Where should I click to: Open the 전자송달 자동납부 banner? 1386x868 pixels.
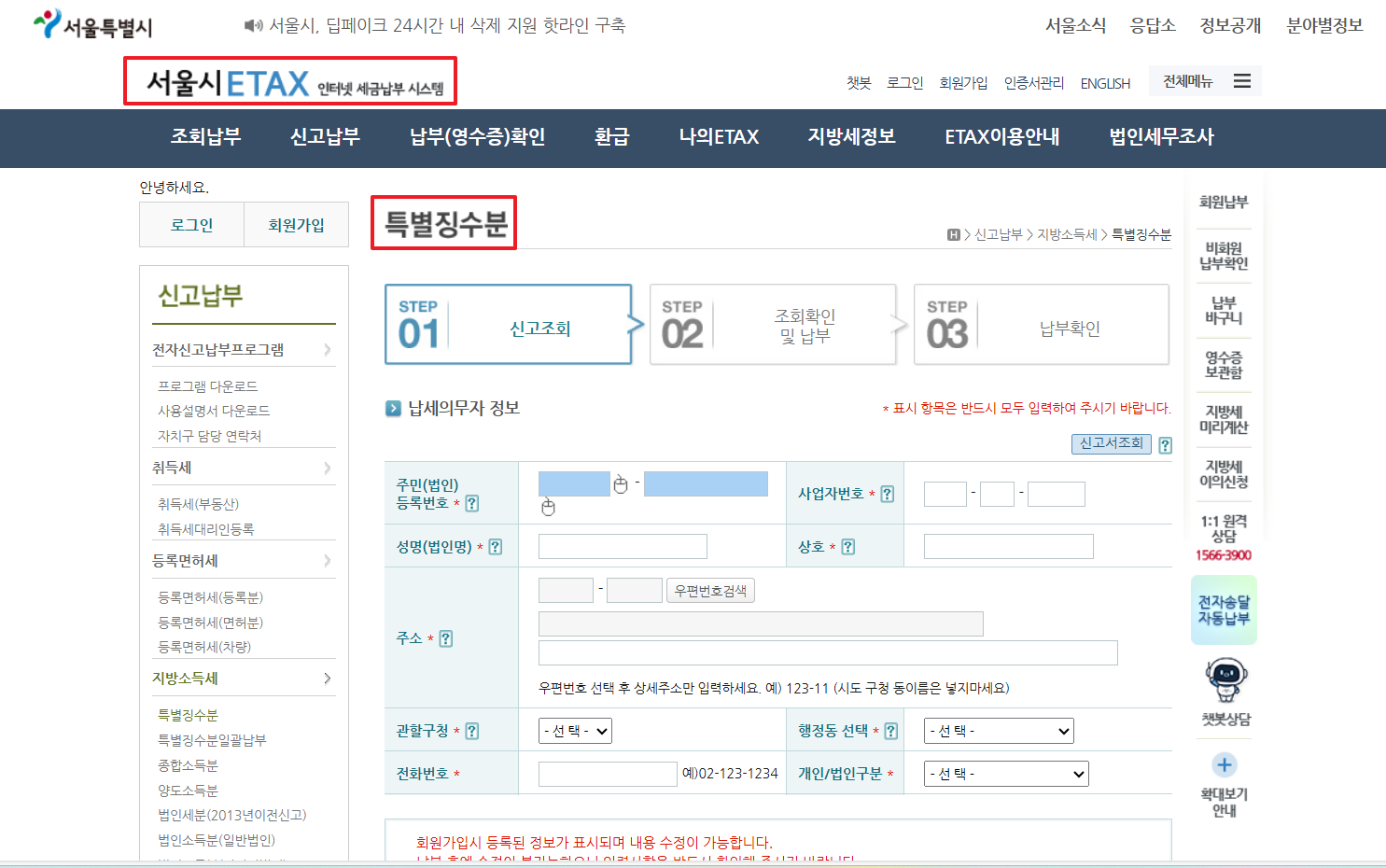coord(1224,609)
